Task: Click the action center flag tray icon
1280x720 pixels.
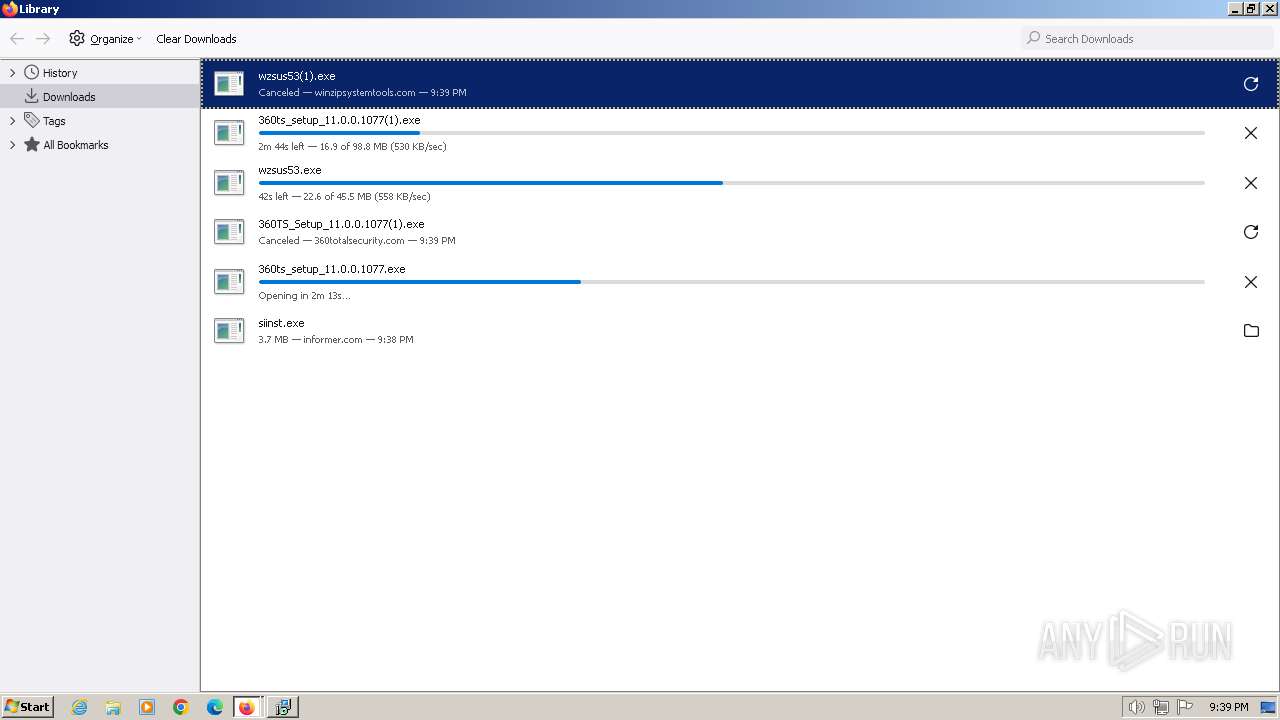Action: (x=1185, y=707)
